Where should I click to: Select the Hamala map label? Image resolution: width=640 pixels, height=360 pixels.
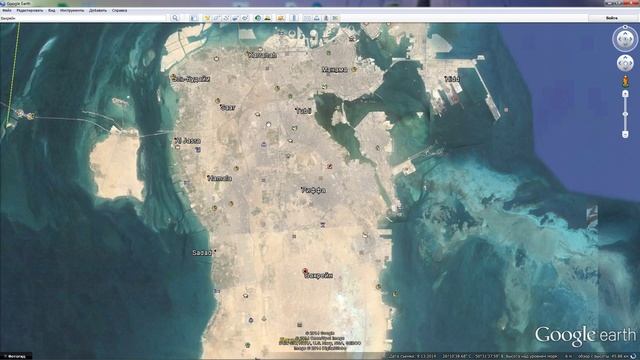click(220, 178)
